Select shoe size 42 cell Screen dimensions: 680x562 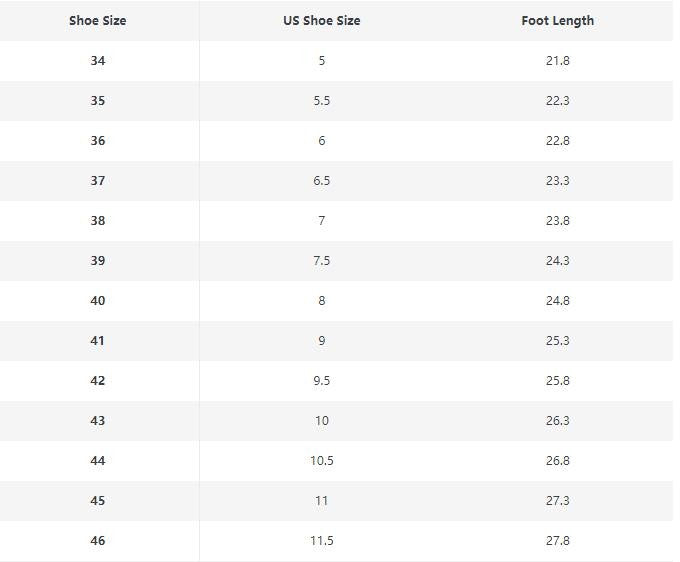(98, 381)
